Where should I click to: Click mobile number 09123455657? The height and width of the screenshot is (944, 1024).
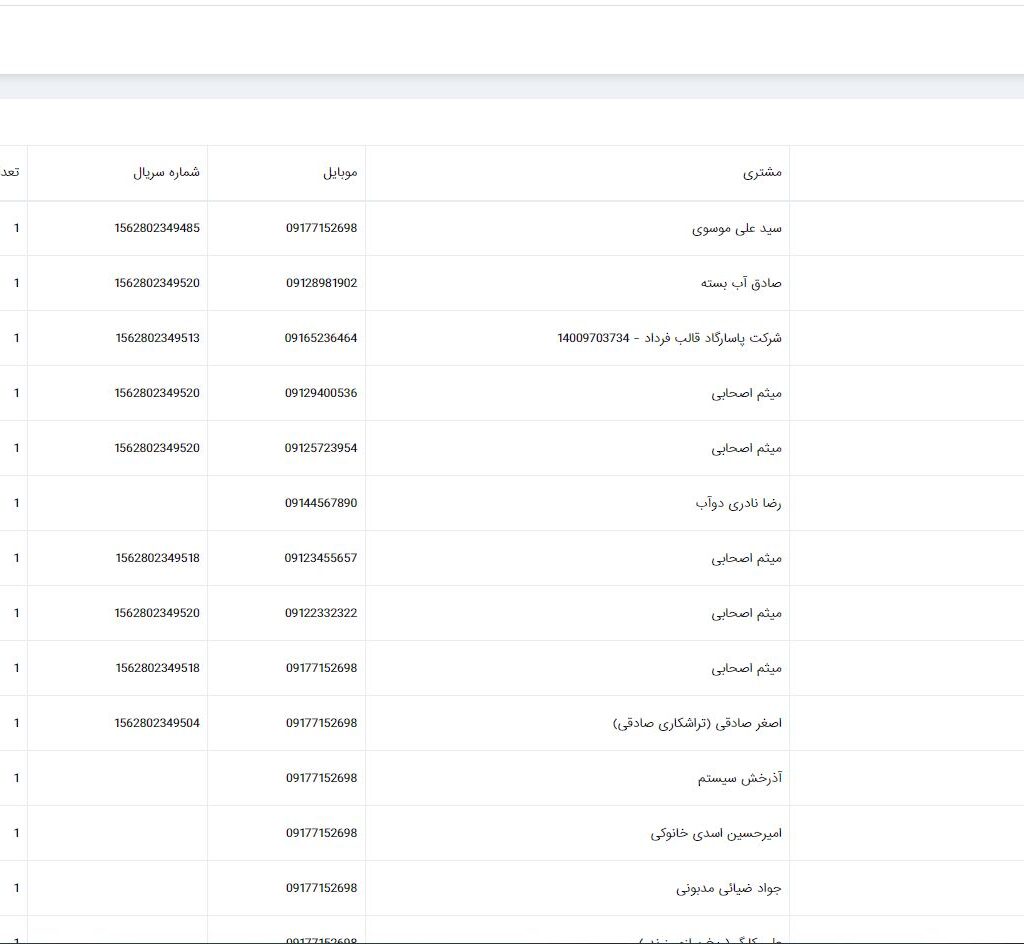pyautogui.click(x=321, y=558)
